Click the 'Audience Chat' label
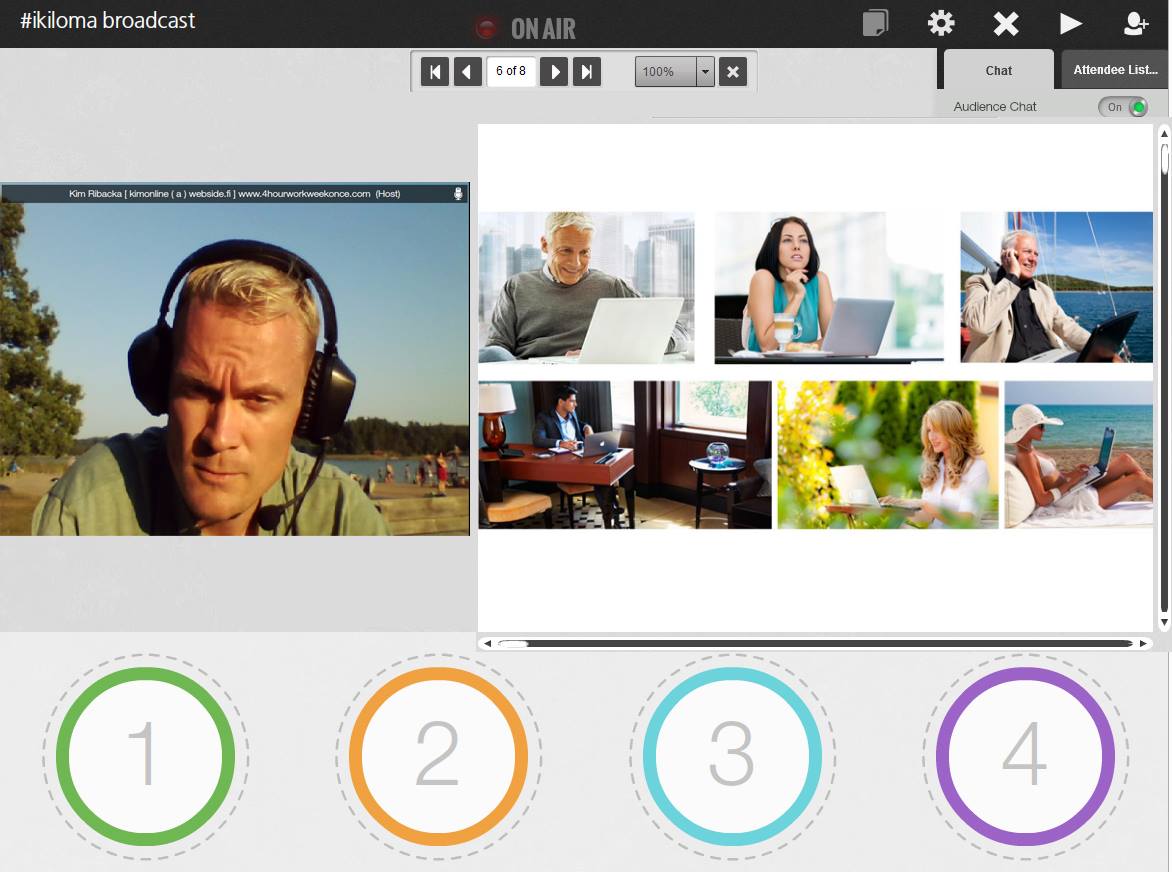This screenshot has height=872, width=1172. (x=995, y=107)
